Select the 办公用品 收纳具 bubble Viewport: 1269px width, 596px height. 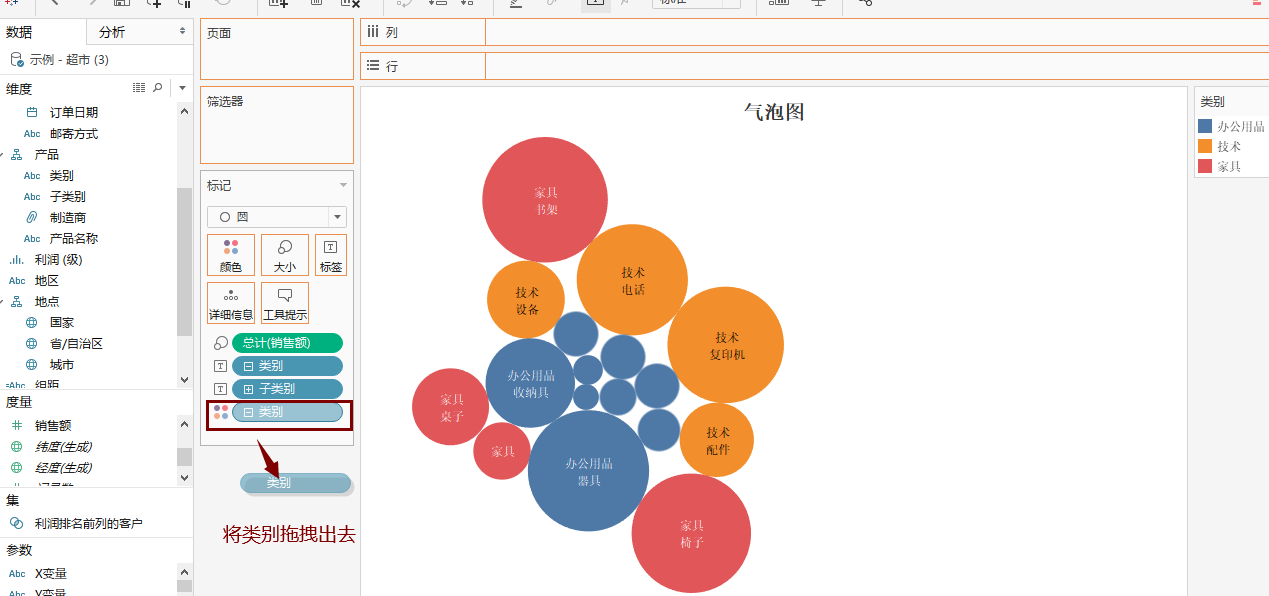pos(530,383)
